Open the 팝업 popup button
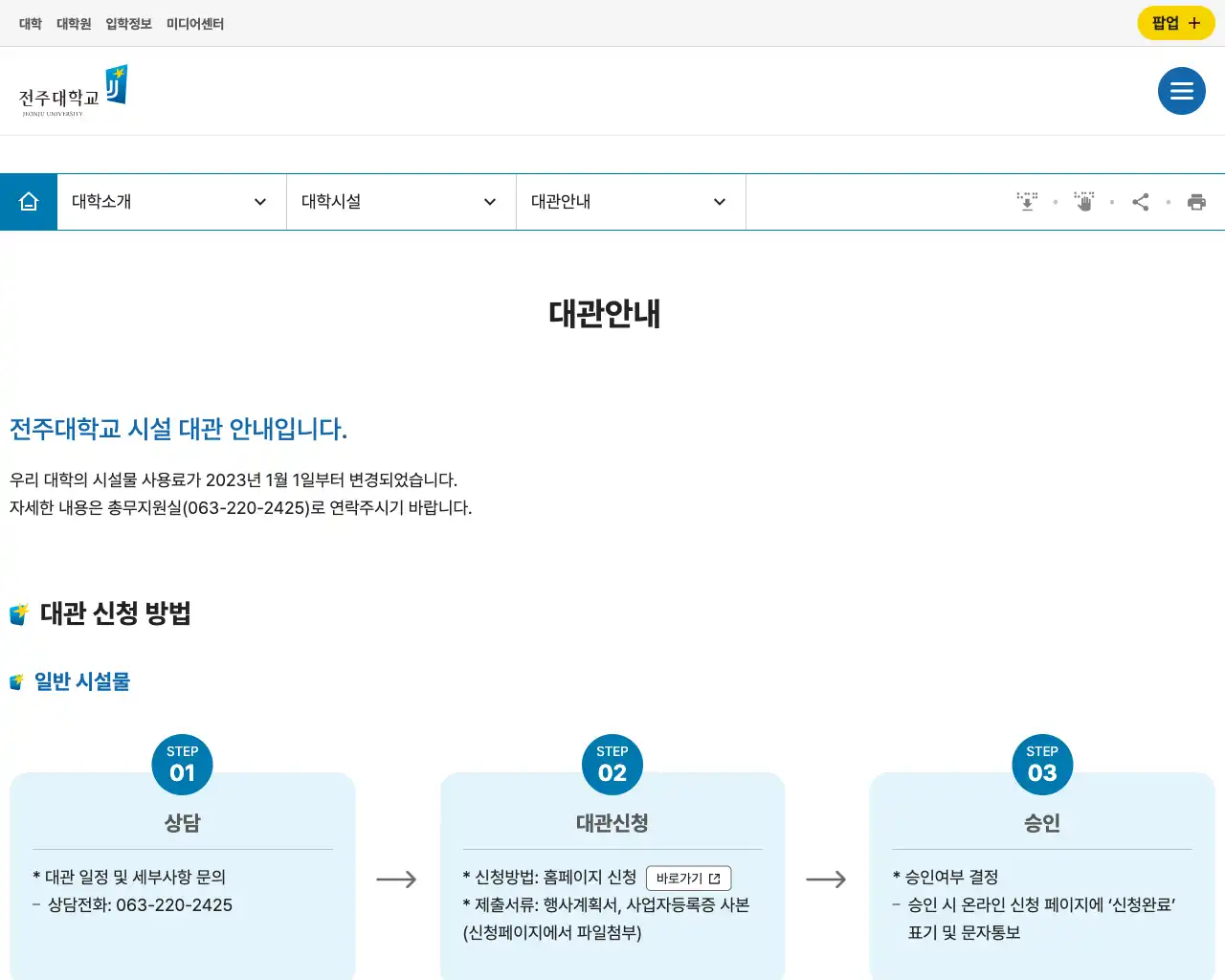The width and height of the screenshot is (1225, 980). tap(1175, 23)
